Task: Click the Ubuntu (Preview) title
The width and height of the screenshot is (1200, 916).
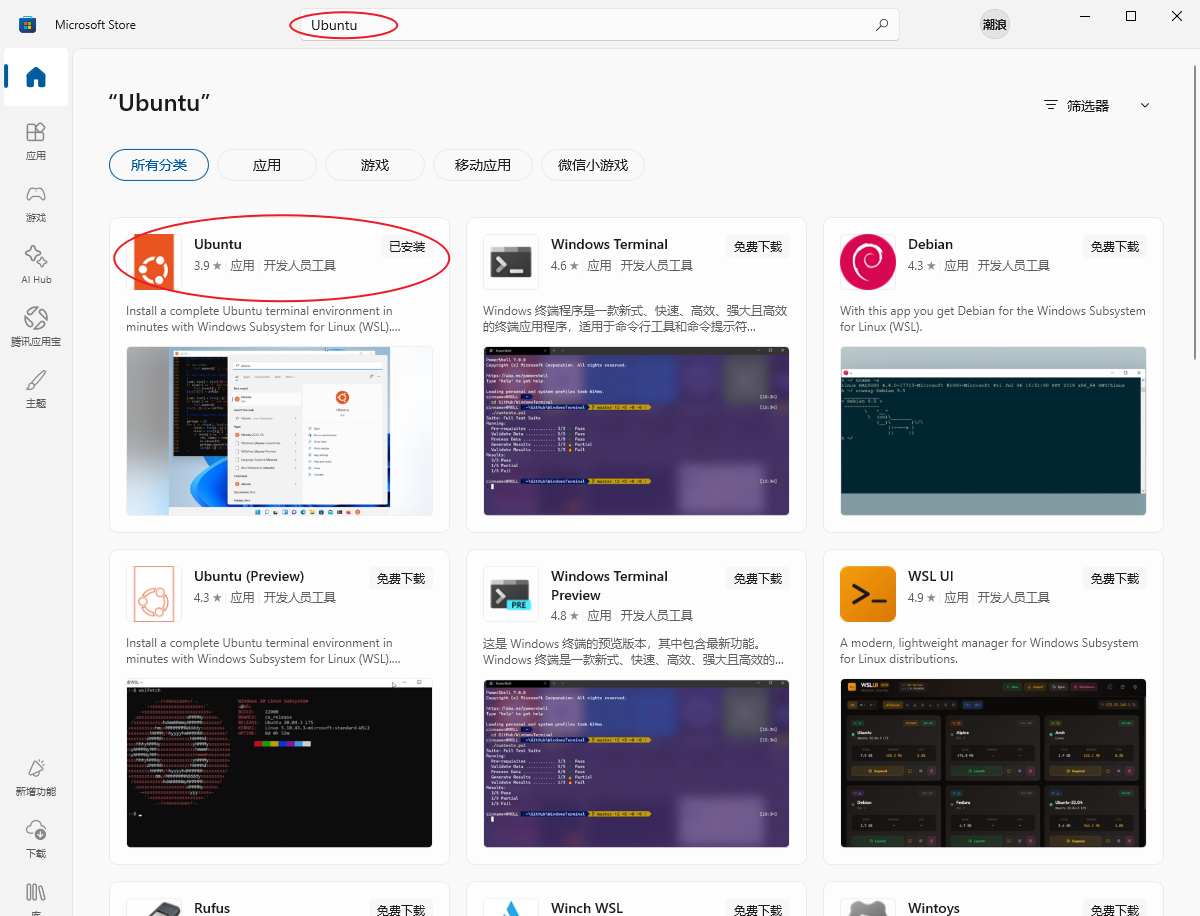Action: pyautogui.click(x=249, y=576)
